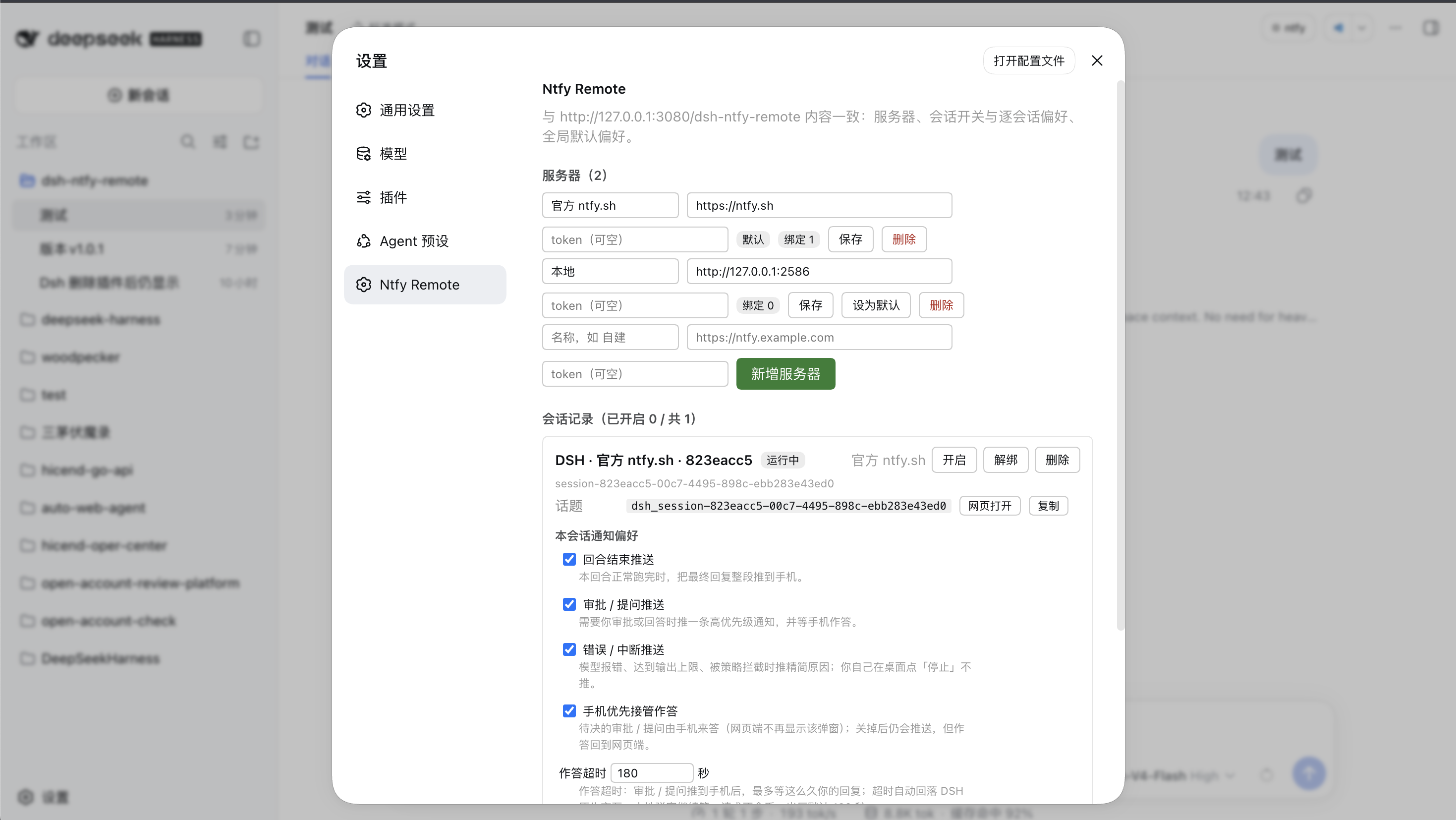Click the sidebar collapse icon beside the deepseek logo
This screenshot has width=1456, height=820.
coord(252,39)
